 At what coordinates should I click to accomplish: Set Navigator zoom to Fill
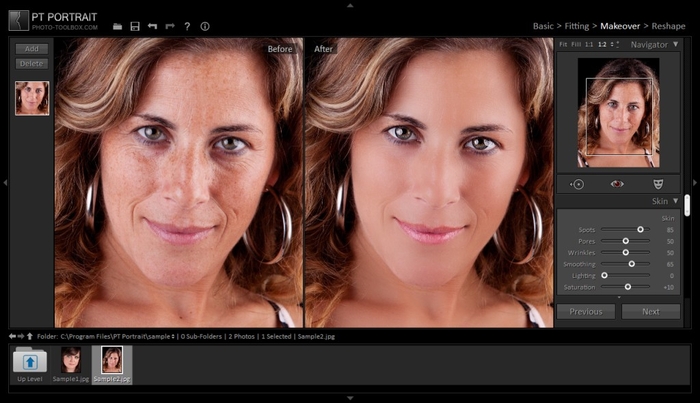(576, 44)
